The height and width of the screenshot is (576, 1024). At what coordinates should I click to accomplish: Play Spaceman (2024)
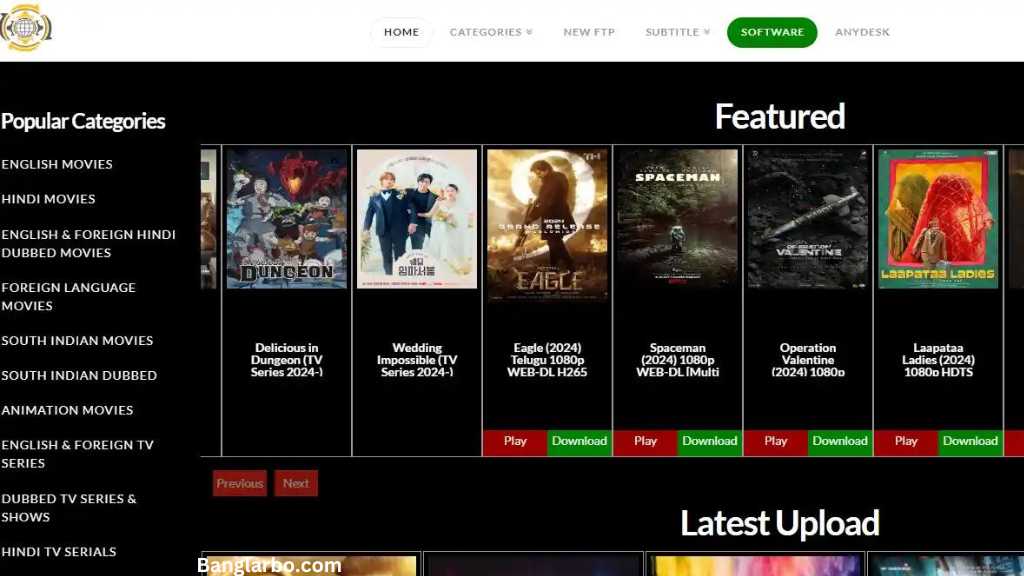click(x=645, y=442)
